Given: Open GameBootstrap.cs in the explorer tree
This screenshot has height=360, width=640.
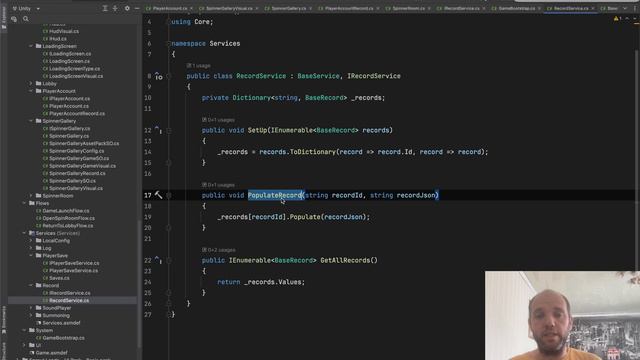Looking at the screenshot, I should click(x=60, y=338).
